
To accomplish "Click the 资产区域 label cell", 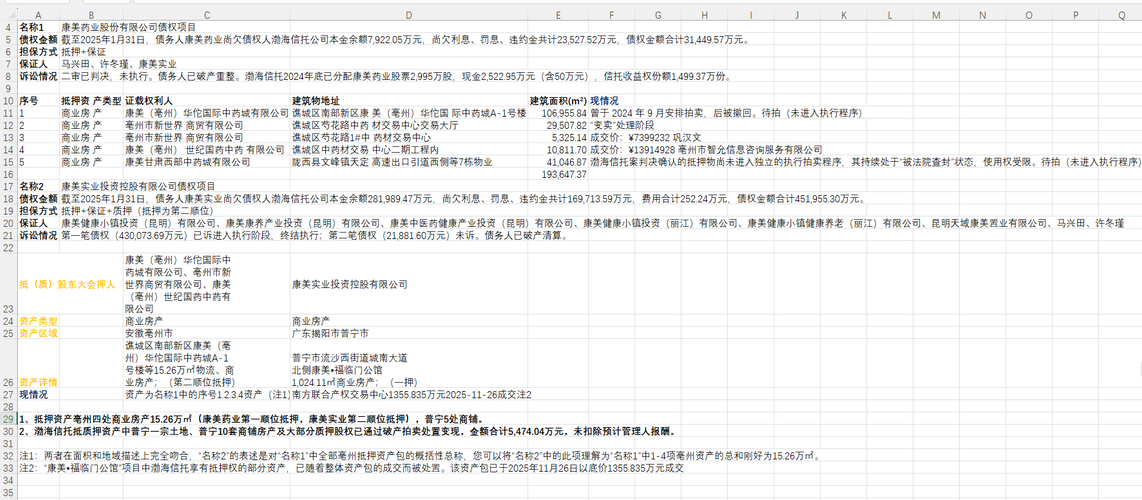I will 38,333.
